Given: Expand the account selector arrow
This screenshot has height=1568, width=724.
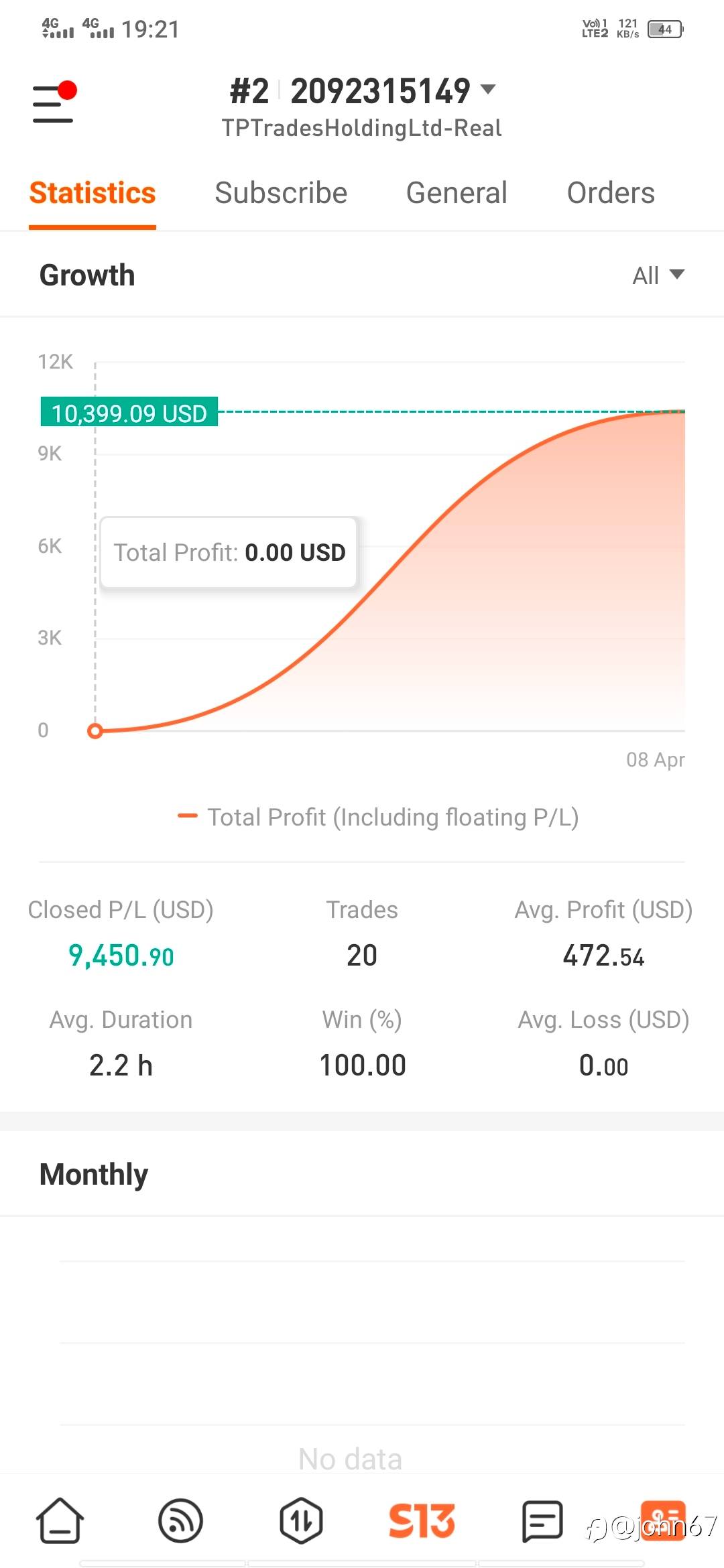Looking at the screenshot, I should [x=489, y=89].
